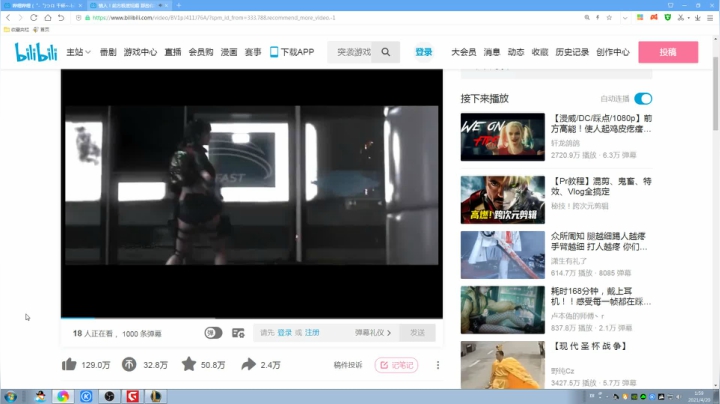Bookmark page with star icon
720x404 pixels.
(609, 17)
